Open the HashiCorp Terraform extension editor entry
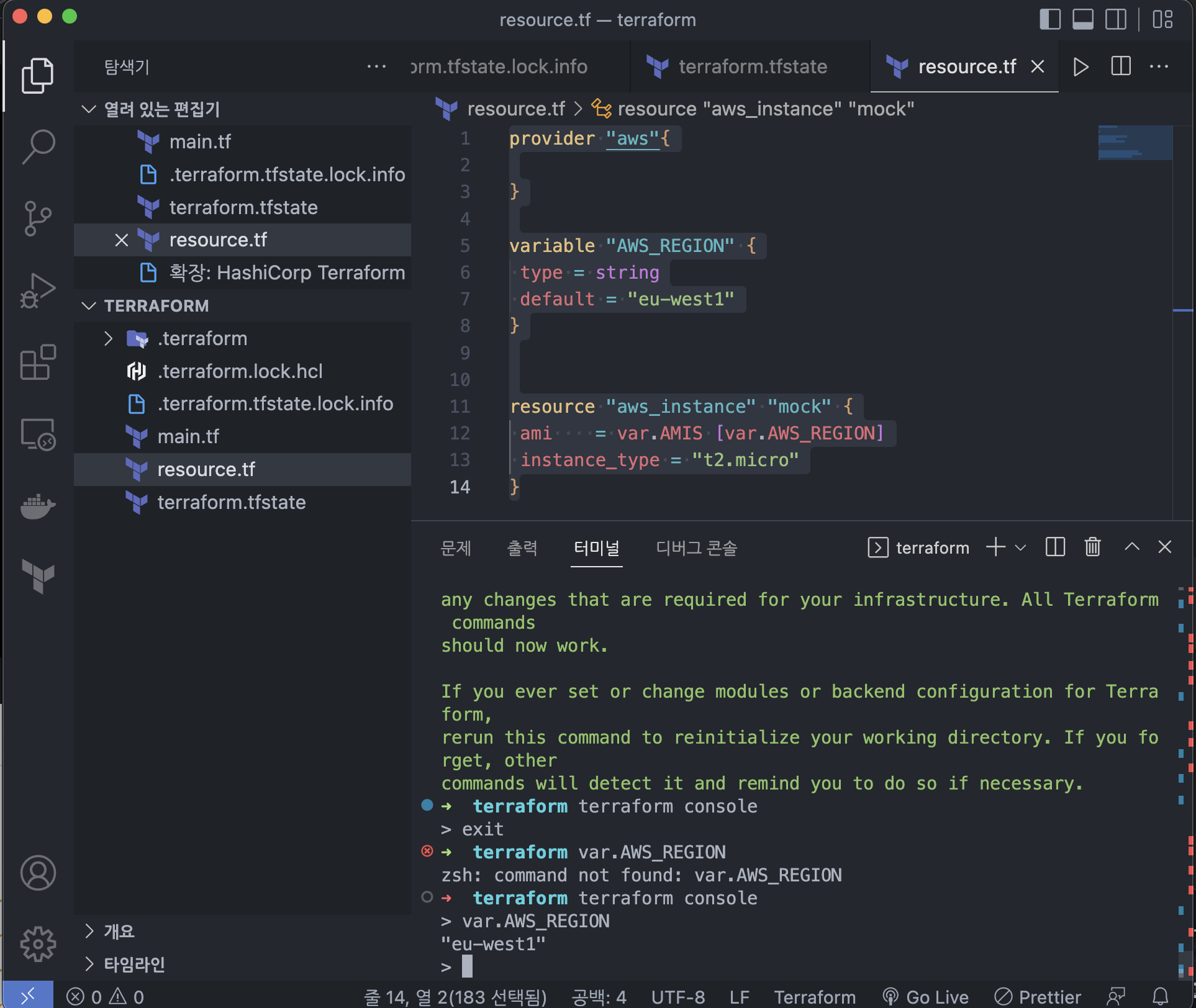 click(x=242, y=273)
